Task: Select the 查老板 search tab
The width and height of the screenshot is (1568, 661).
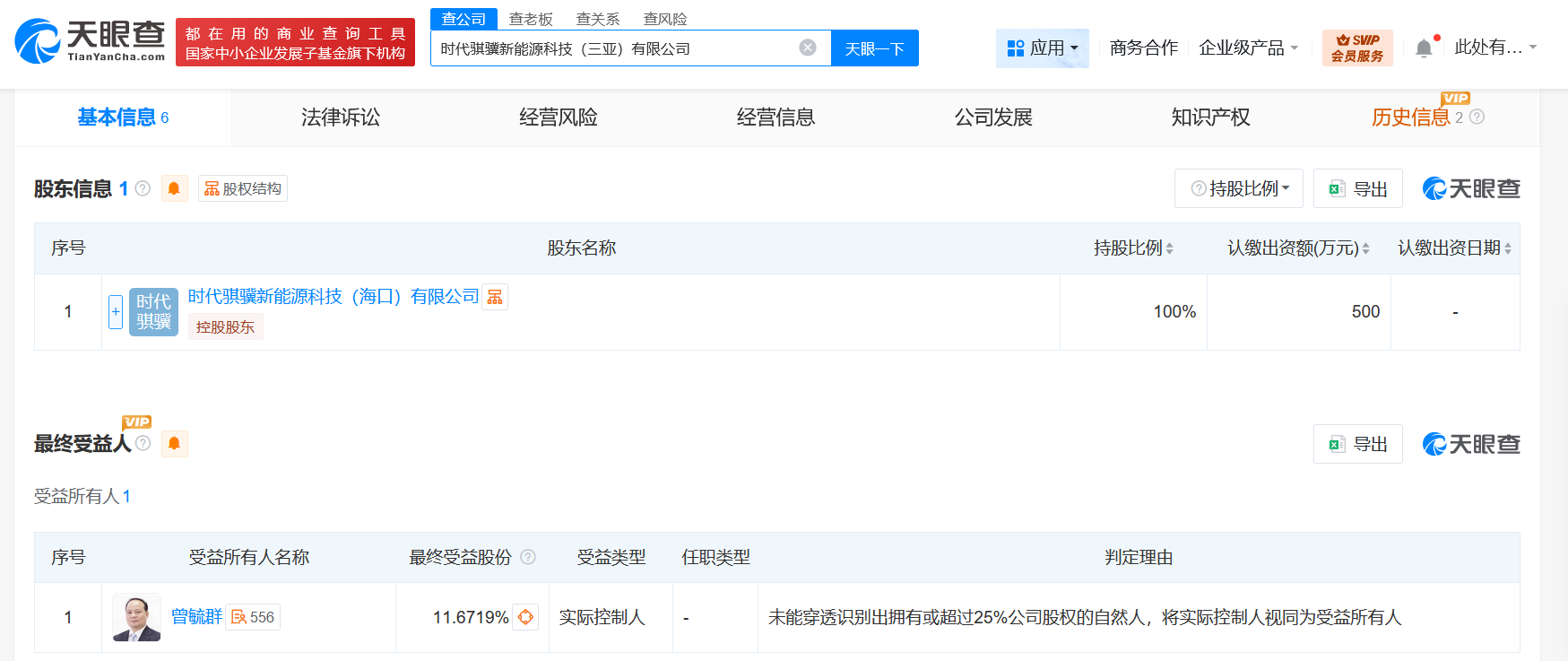Action: coord(531,19)
